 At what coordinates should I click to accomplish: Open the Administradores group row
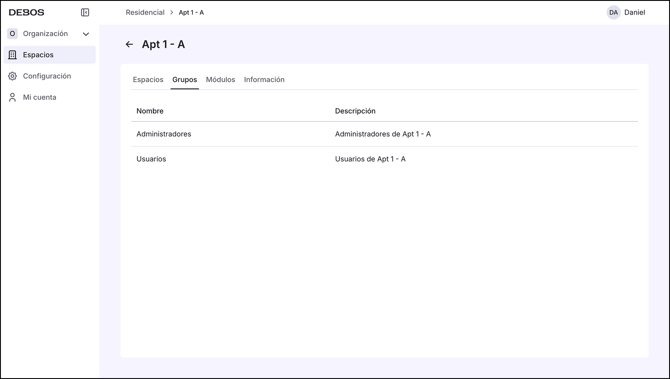[385, 134]
